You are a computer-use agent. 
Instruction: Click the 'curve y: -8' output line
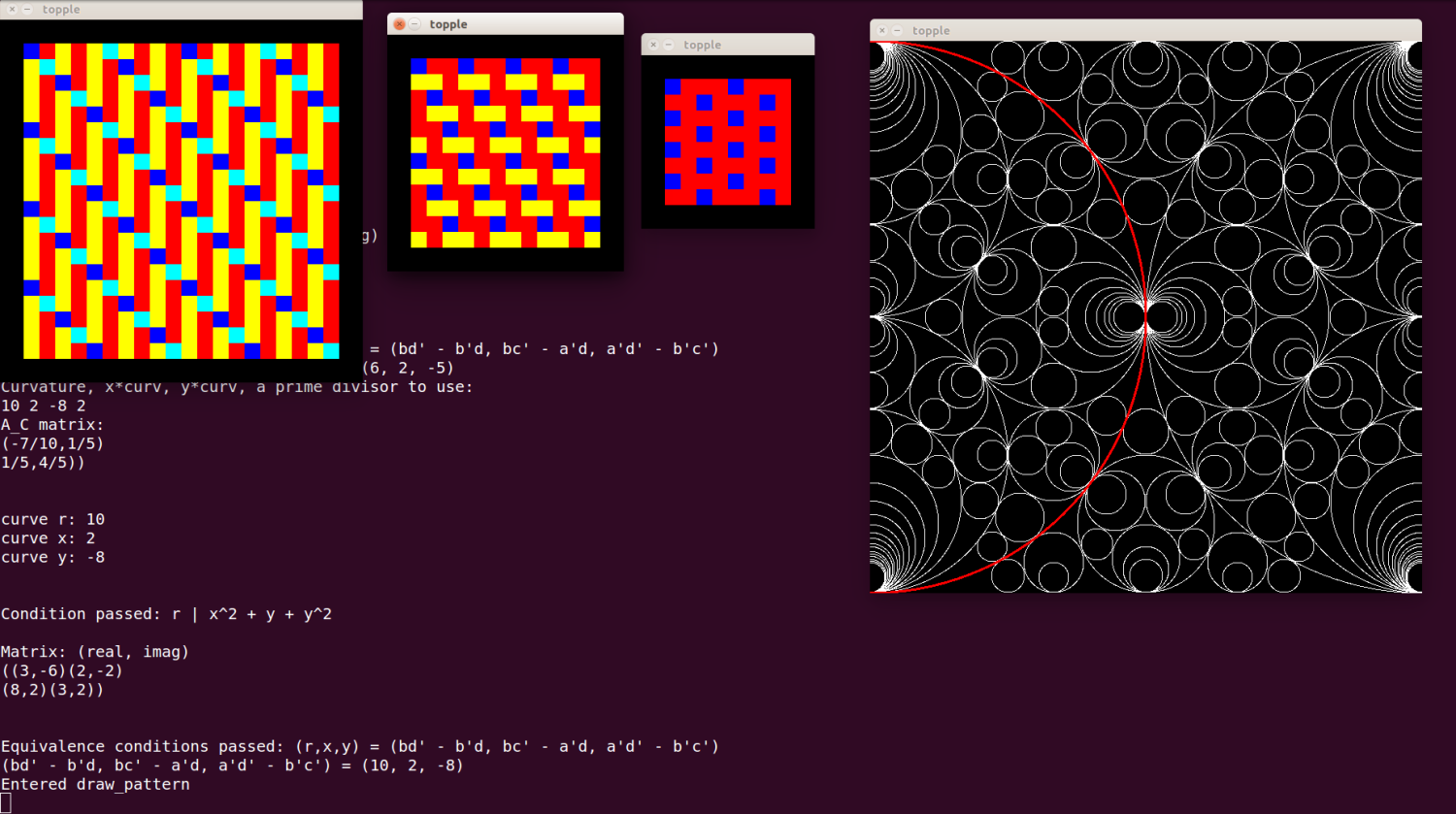tap(52, 557)
